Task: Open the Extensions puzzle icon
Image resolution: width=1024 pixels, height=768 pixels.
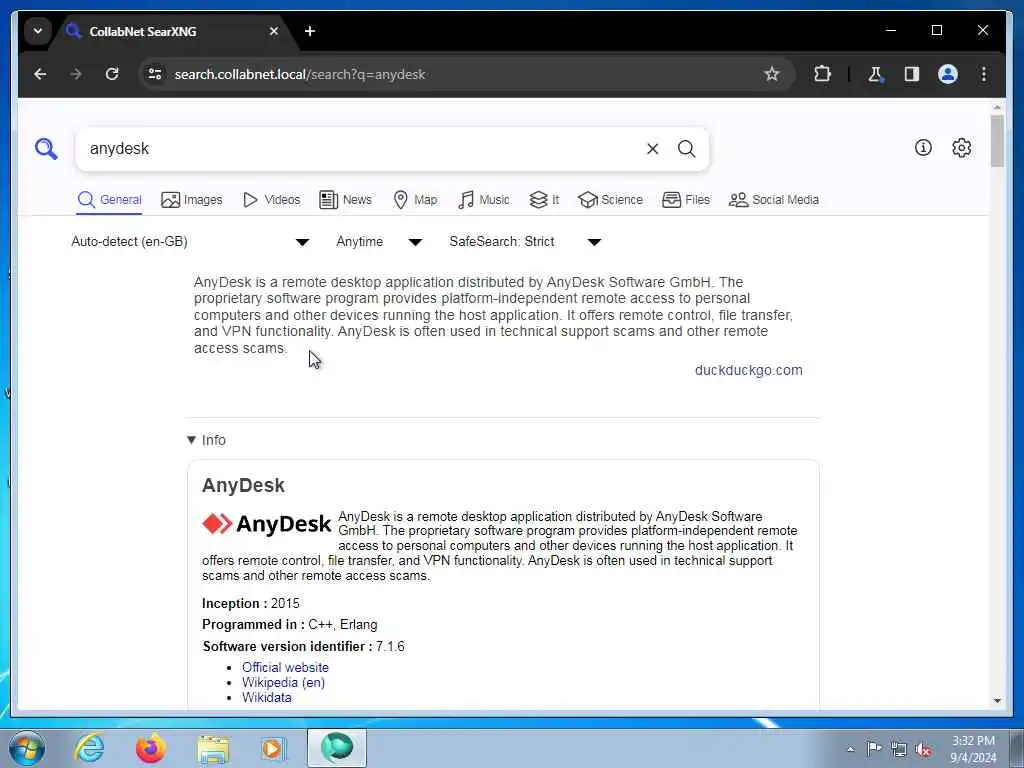Action: point(822,74)
